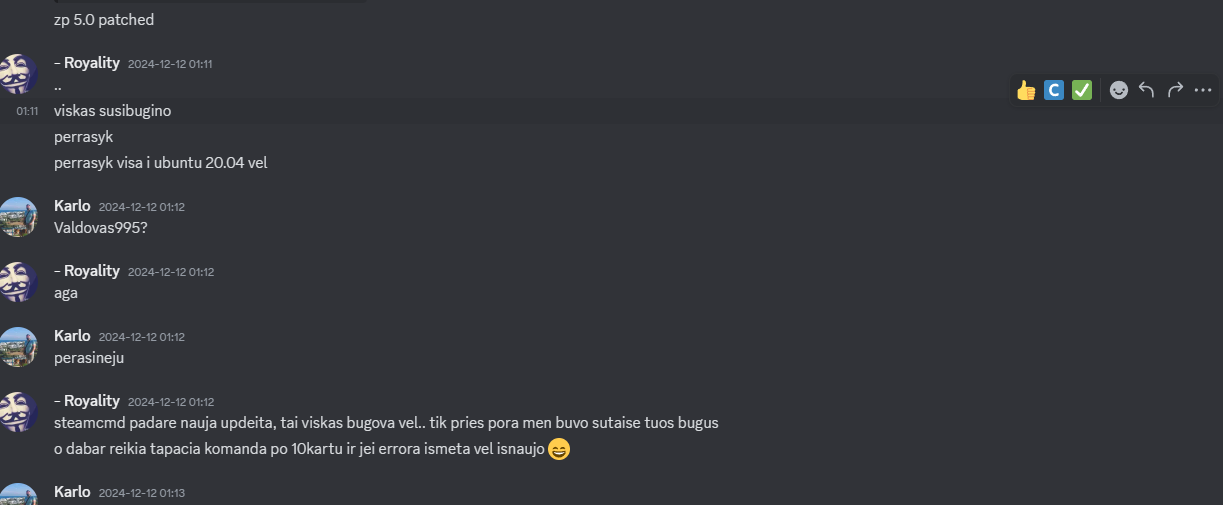Forward the hovered message
The image size is (1223, 505).
coord(1175,90)
